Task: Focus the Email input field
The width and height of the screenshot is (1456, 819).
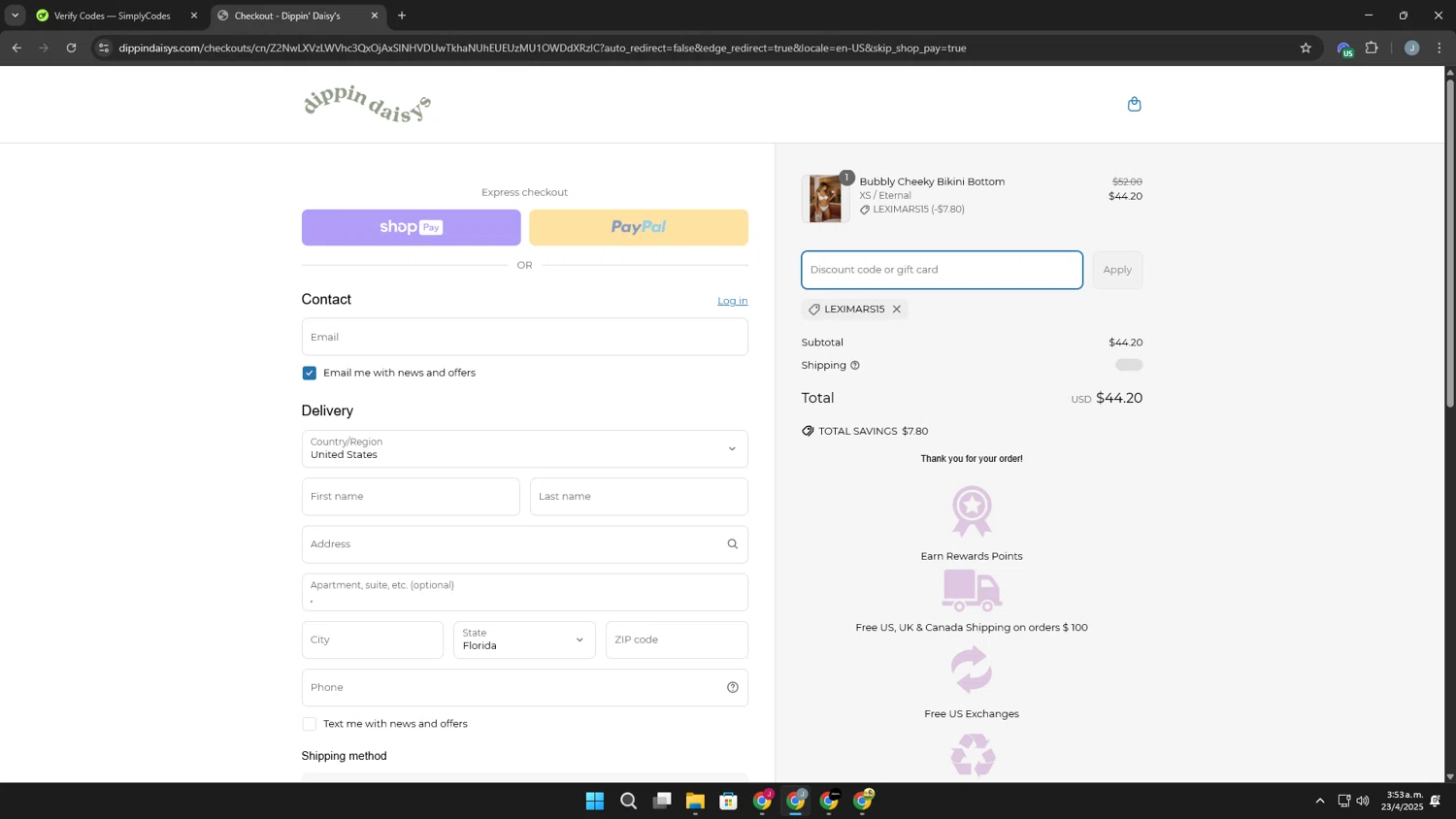Action: [x=524, y=337]
